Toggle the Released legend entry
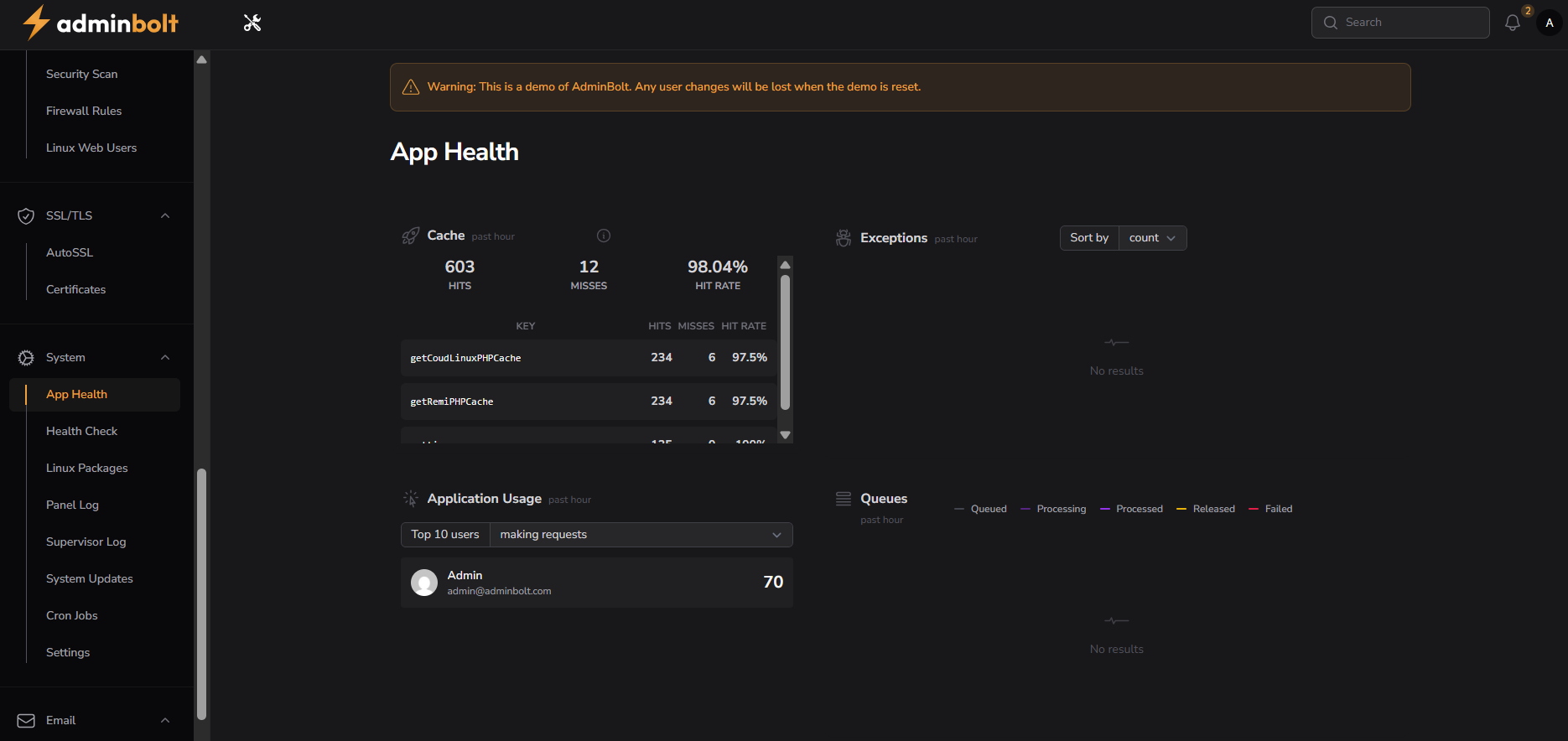 (x=1206, y=509)
